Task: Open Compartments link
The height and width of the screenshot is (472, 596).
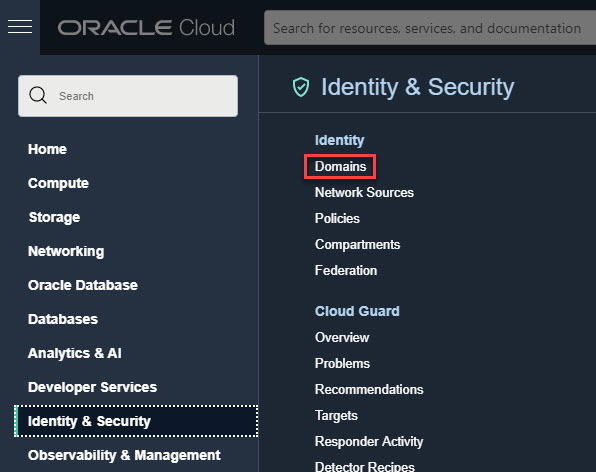Action: [x=357, y=245]
